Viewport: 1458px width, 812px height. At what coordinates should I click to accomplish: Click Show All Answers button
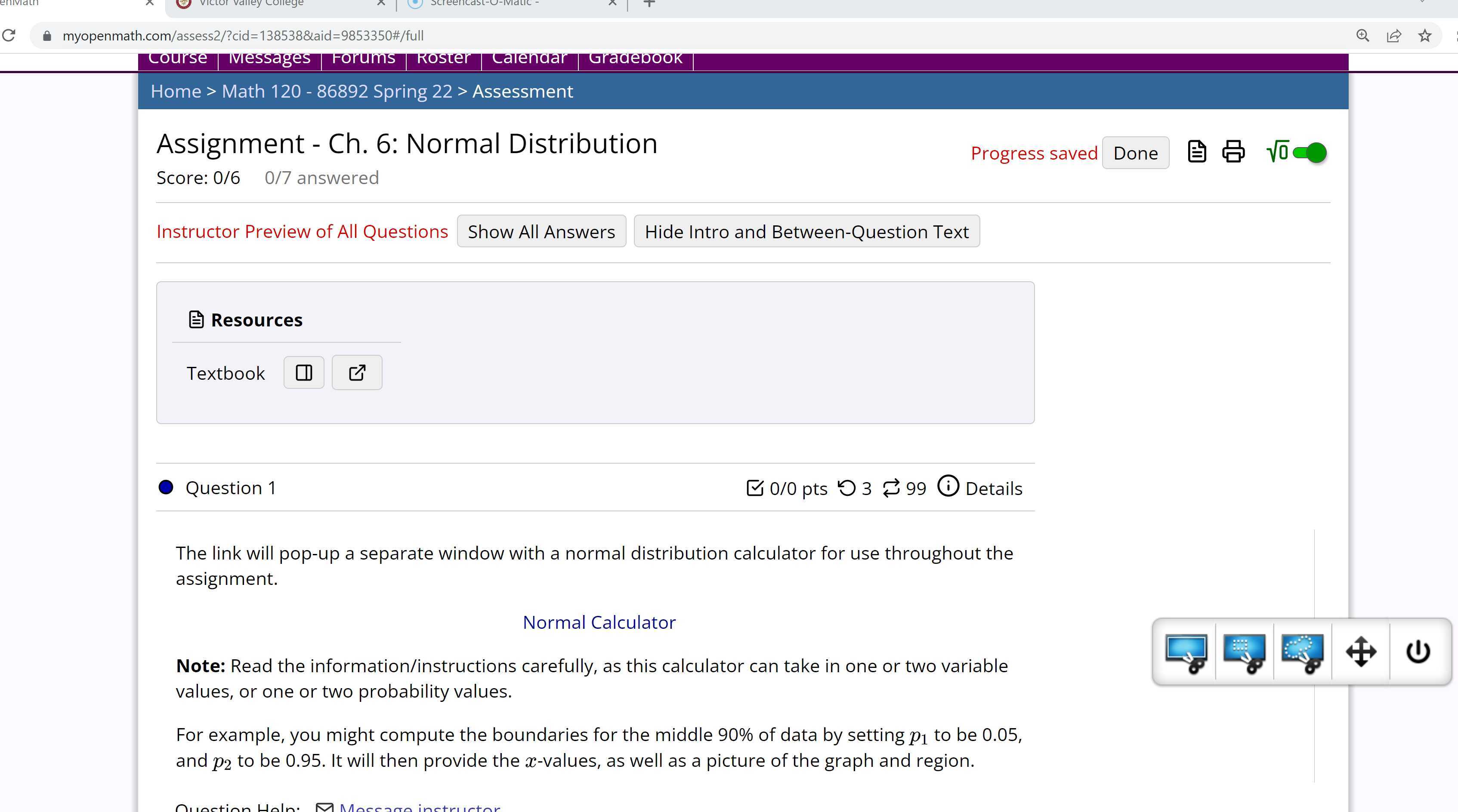click(541, 231)
